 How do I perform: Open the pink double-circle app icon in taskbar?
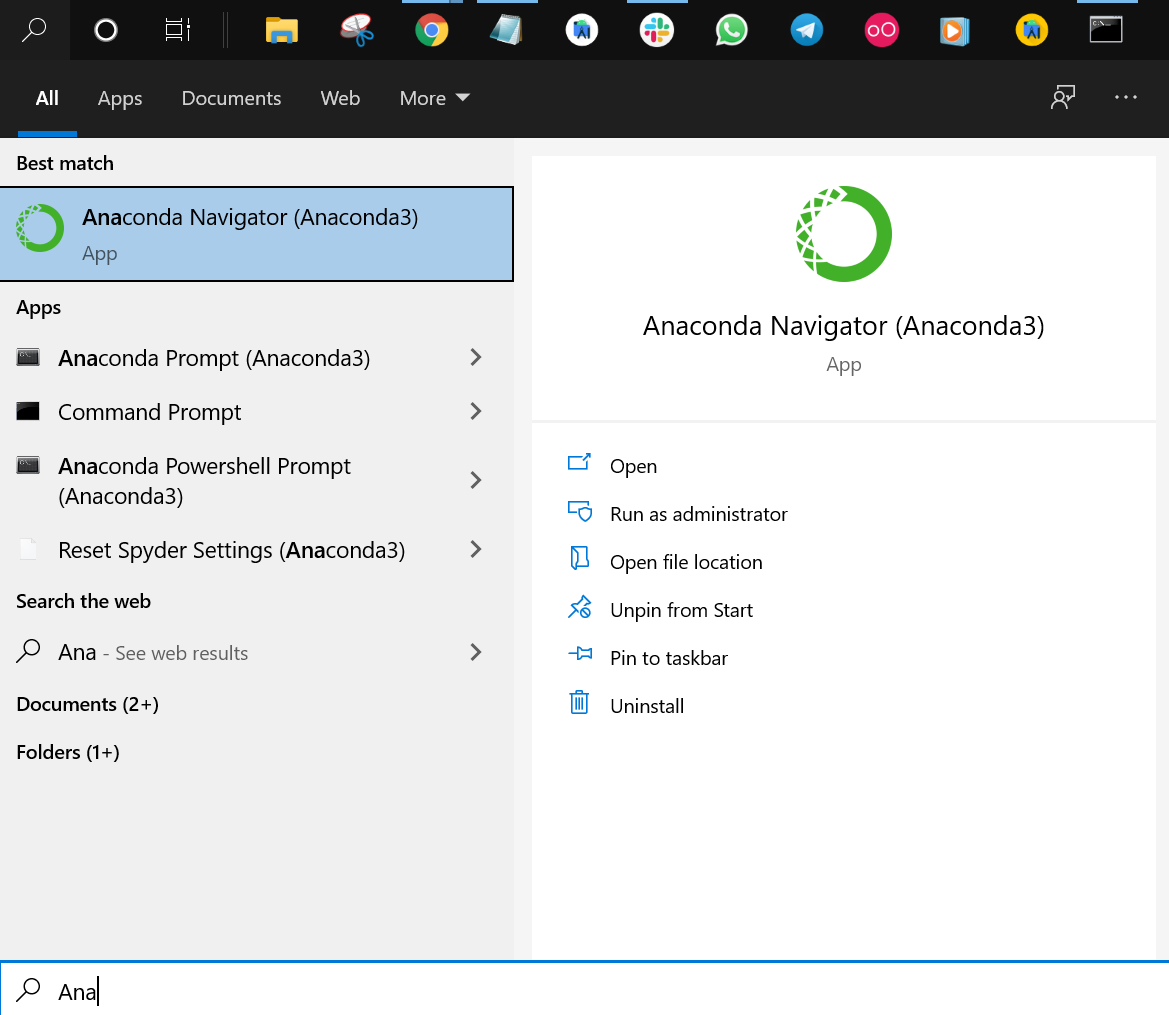(x=881, y=31)
